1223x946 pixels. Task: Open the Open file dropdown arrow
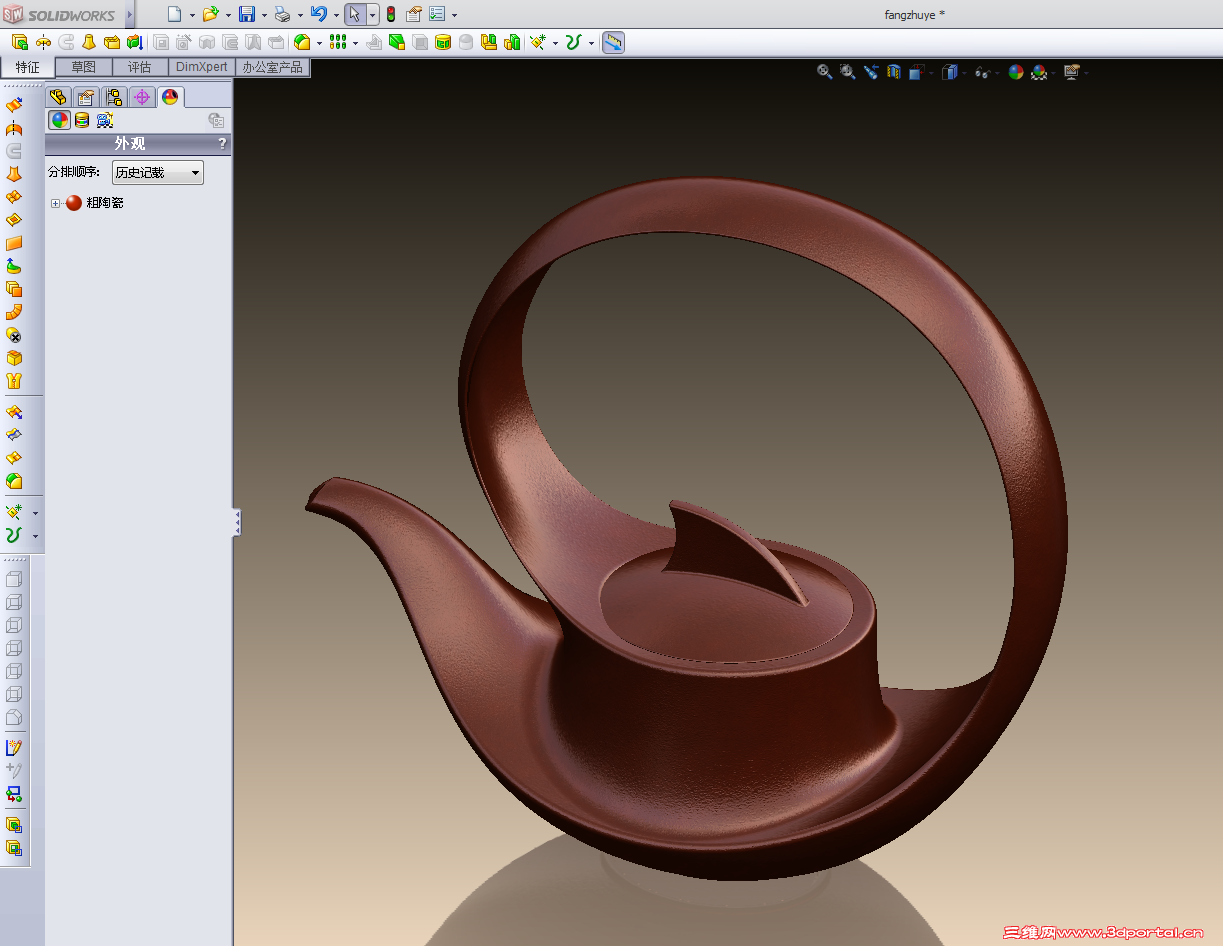(x=228, y=15)
